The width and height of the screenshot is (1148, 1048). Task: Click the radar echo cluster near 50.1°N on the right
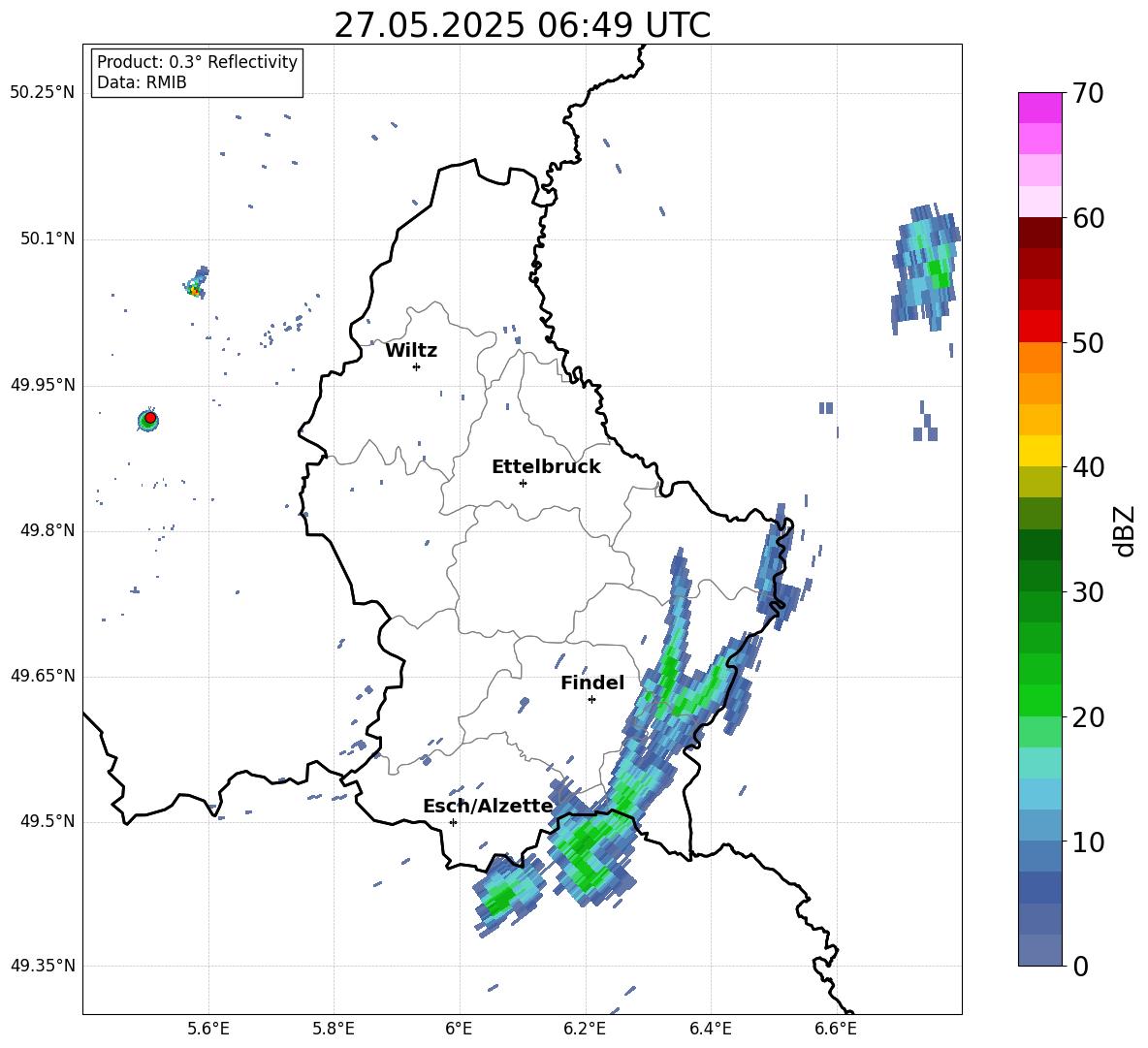tap(925, 270)
